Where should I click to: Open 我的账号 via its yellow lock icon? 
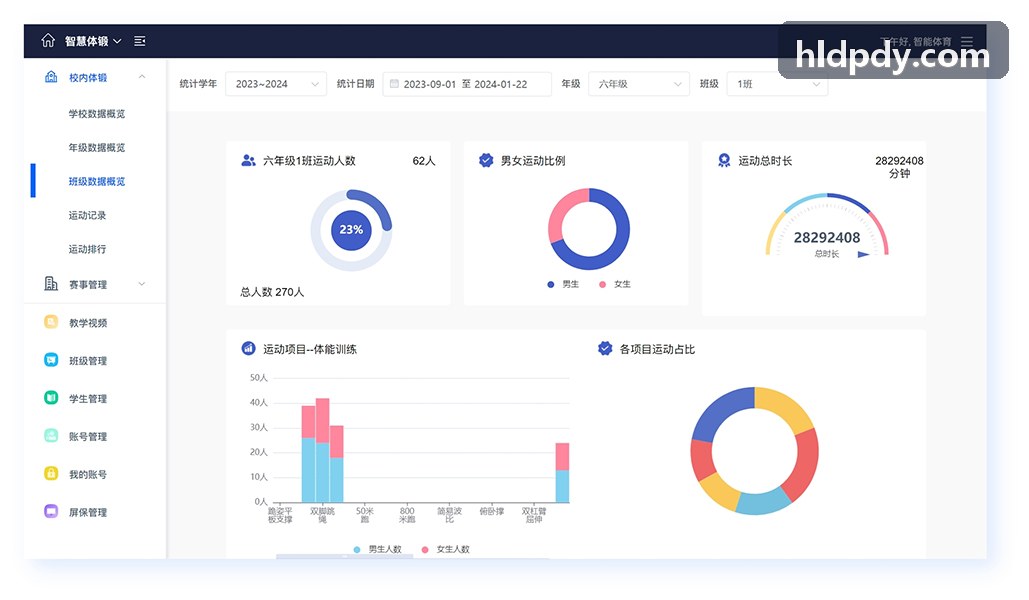pyautogui.click(x=51, y=473)
